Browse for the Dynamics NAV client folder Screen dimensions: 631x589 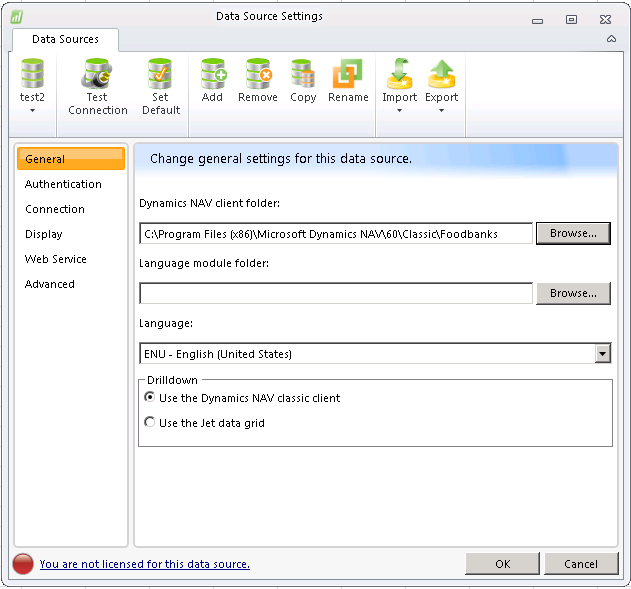573,233
